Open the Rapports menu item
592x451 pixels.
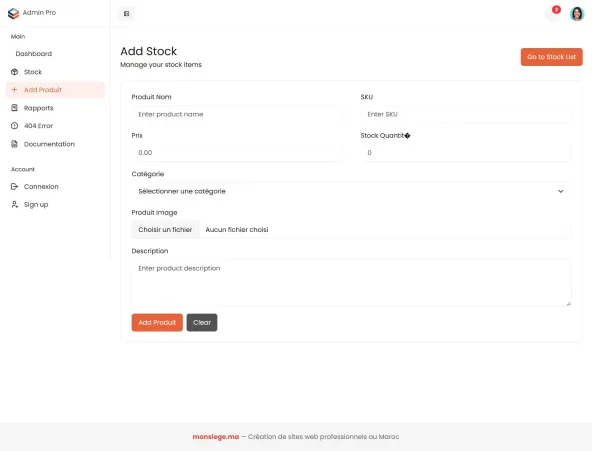coord(56,108)
